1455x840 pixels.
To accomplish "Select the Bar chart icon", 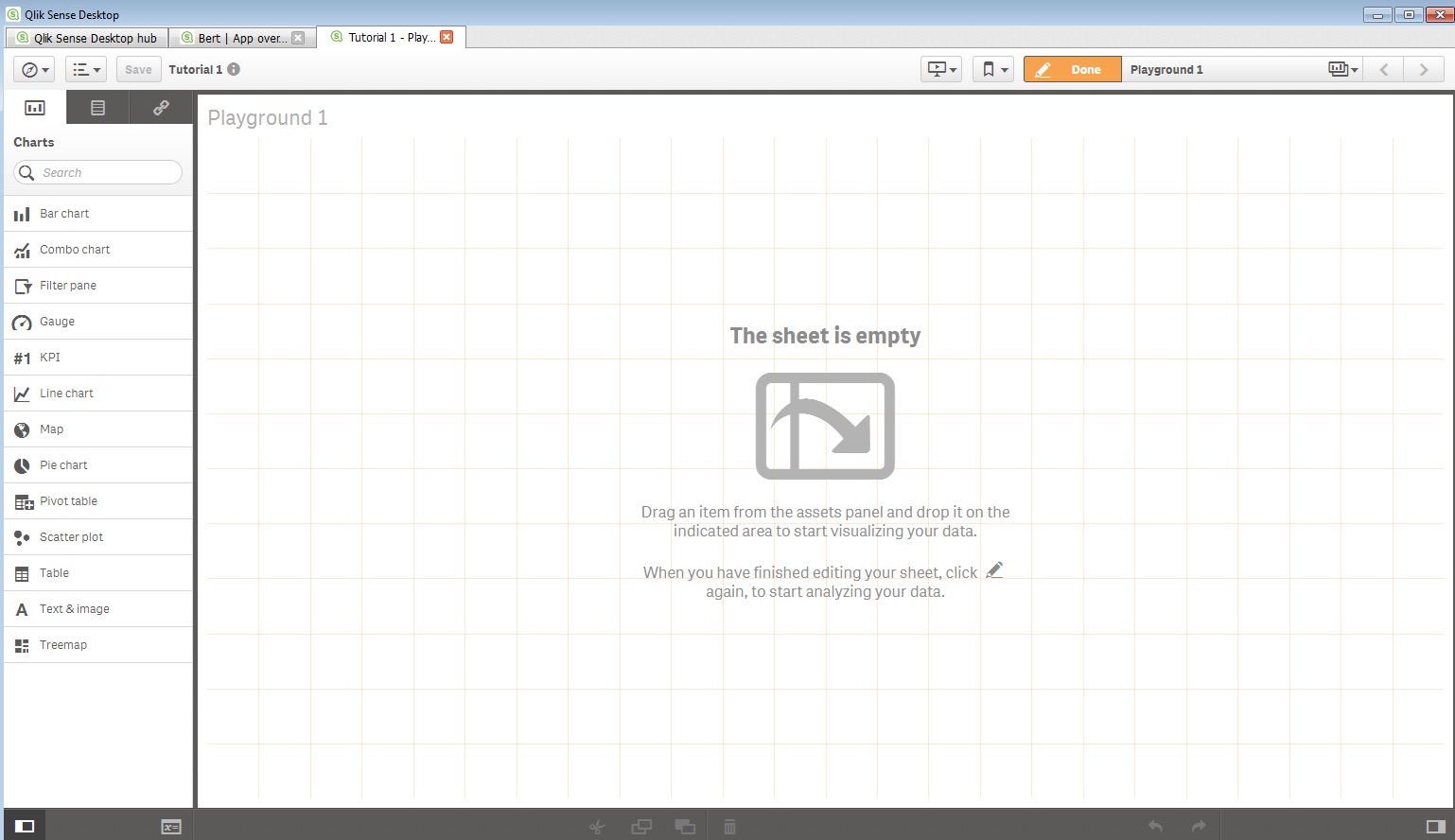I will pyautogui.click(x=22, y=215).
